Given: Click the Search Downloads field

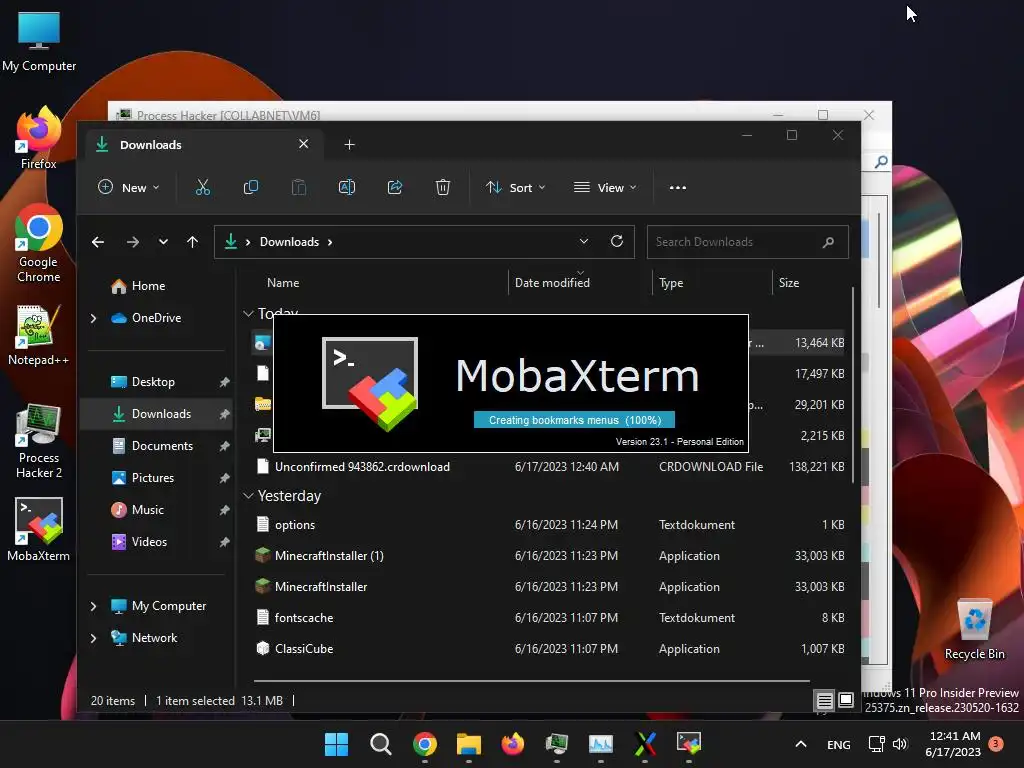Looking at the screenshot, I should click(x=748, y=242).
